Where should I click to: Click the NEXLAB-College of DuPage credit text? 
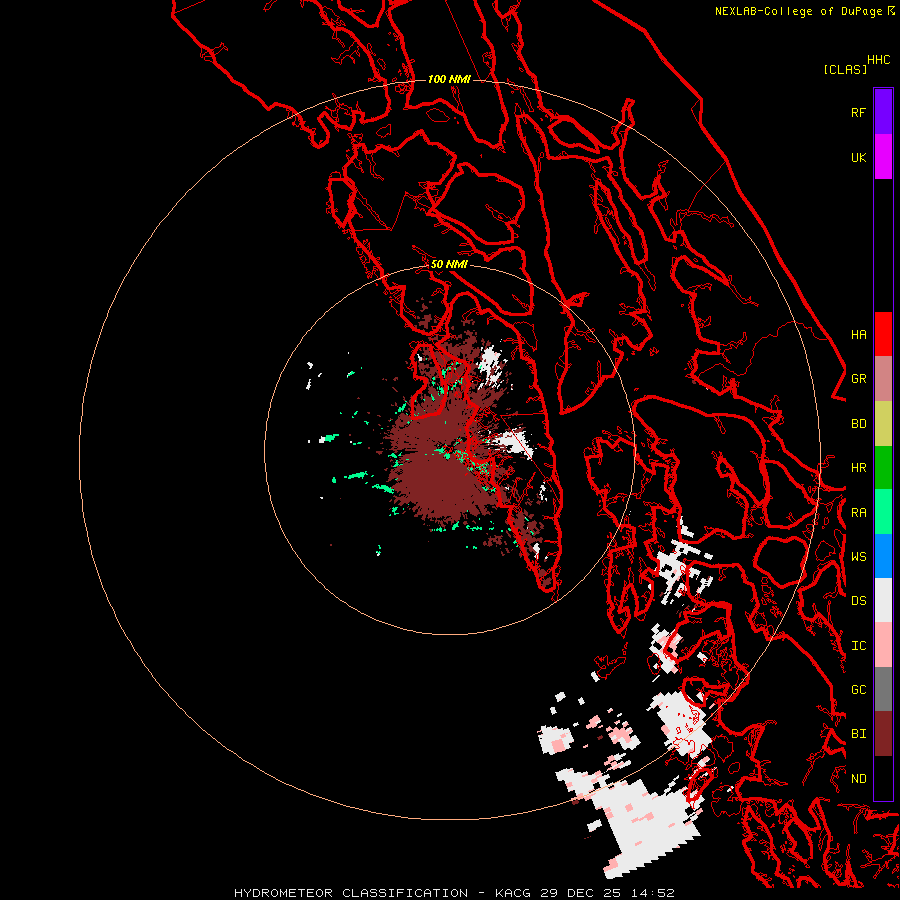tap(798, 11)
